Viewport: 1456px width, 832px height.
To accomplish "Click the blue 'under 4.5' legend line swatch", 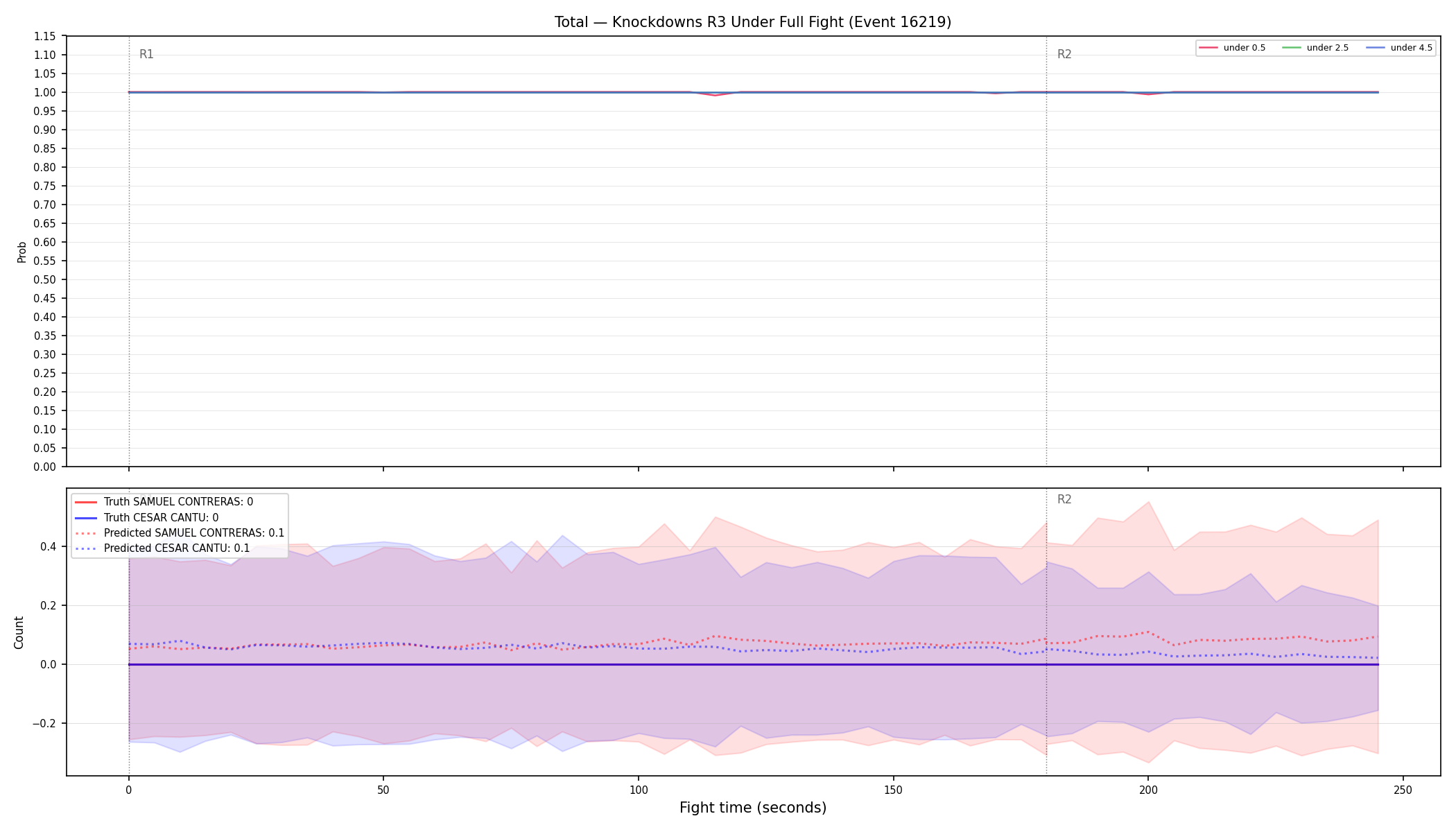I will [x=1376, y=48].
